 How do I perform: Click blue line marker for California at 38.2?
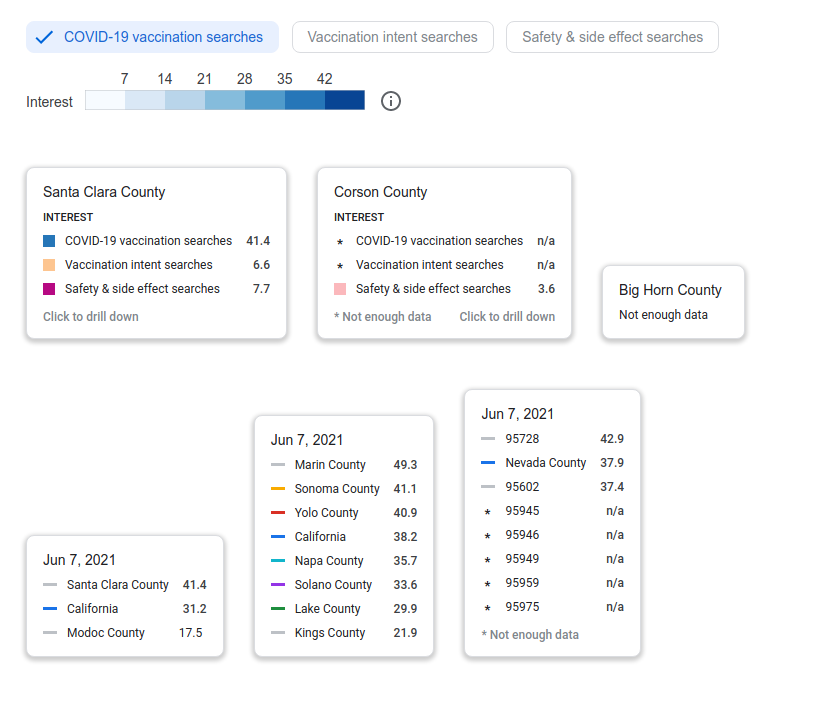(278, 537)
